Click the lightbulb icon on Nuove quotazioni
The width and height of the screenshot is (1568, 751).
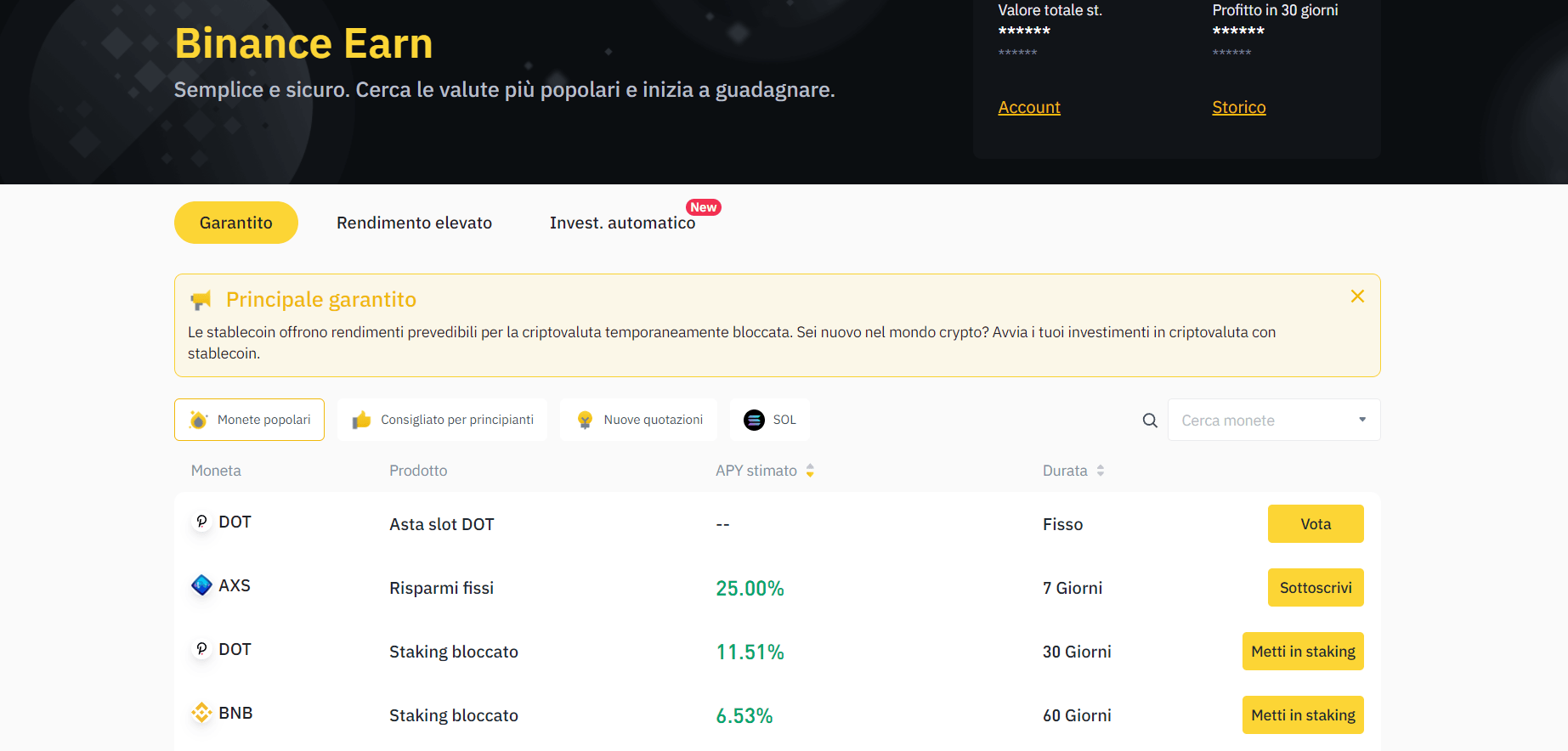click(x=585, y=420)
